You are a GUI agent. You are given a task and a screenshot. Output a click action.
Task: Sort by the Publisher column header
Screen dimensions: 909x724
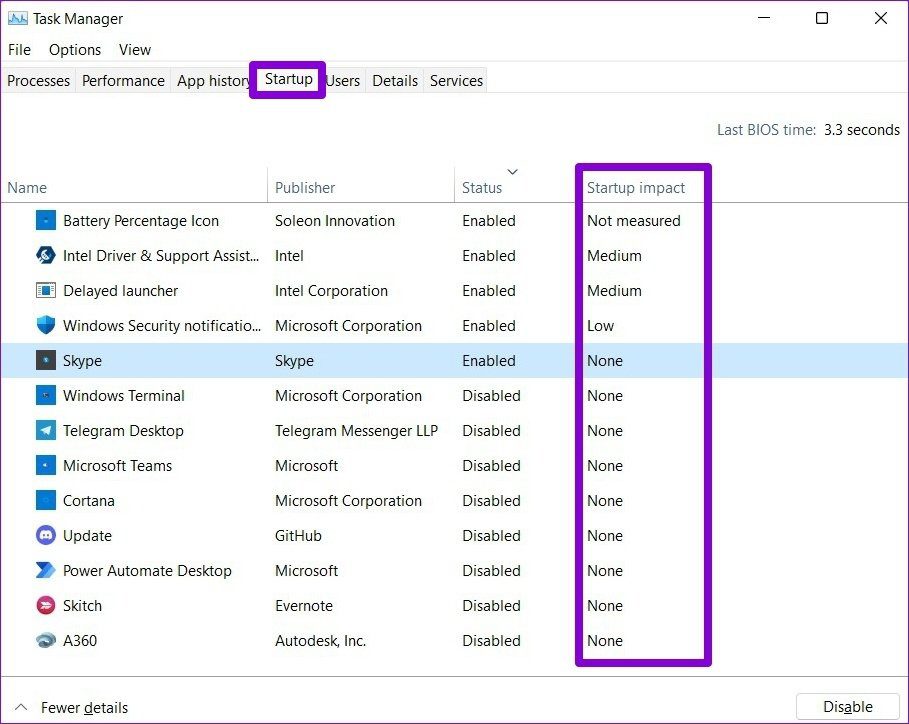point(305,188)
